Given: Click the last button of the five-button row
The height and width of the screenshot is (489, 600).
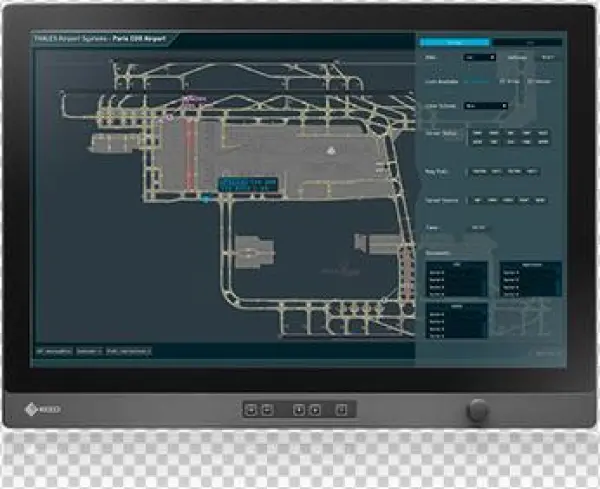Looking at the screenshot, I should tap(540, 200).
